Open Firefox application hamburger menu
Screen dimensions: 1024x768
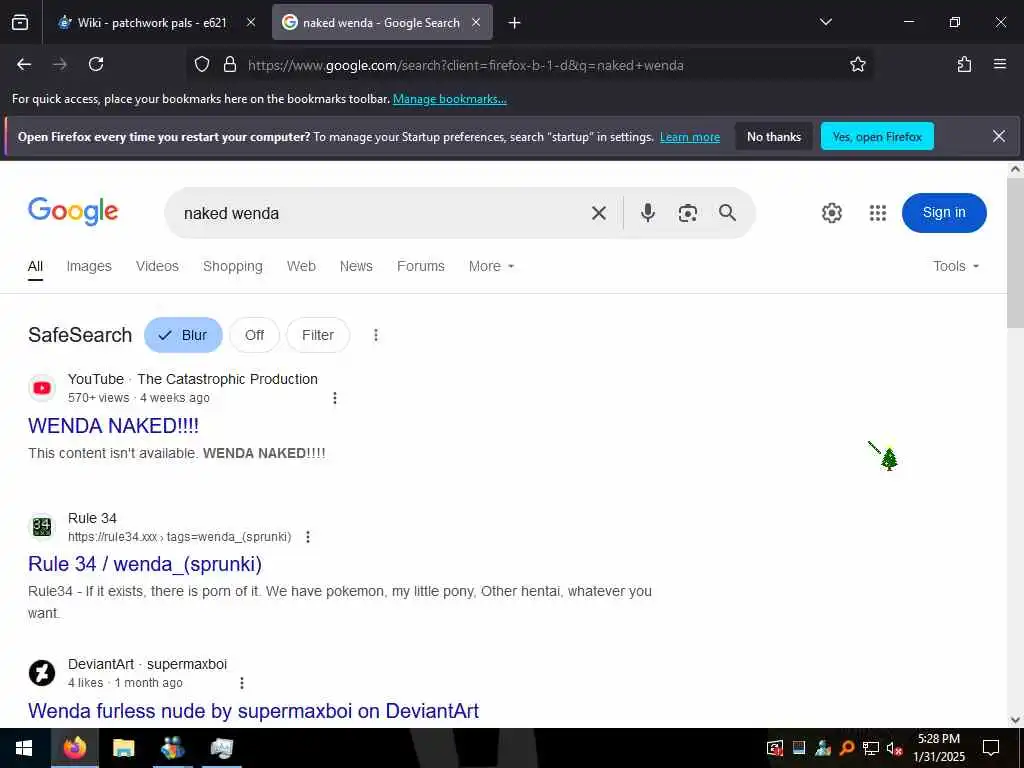click(1000, 64)
